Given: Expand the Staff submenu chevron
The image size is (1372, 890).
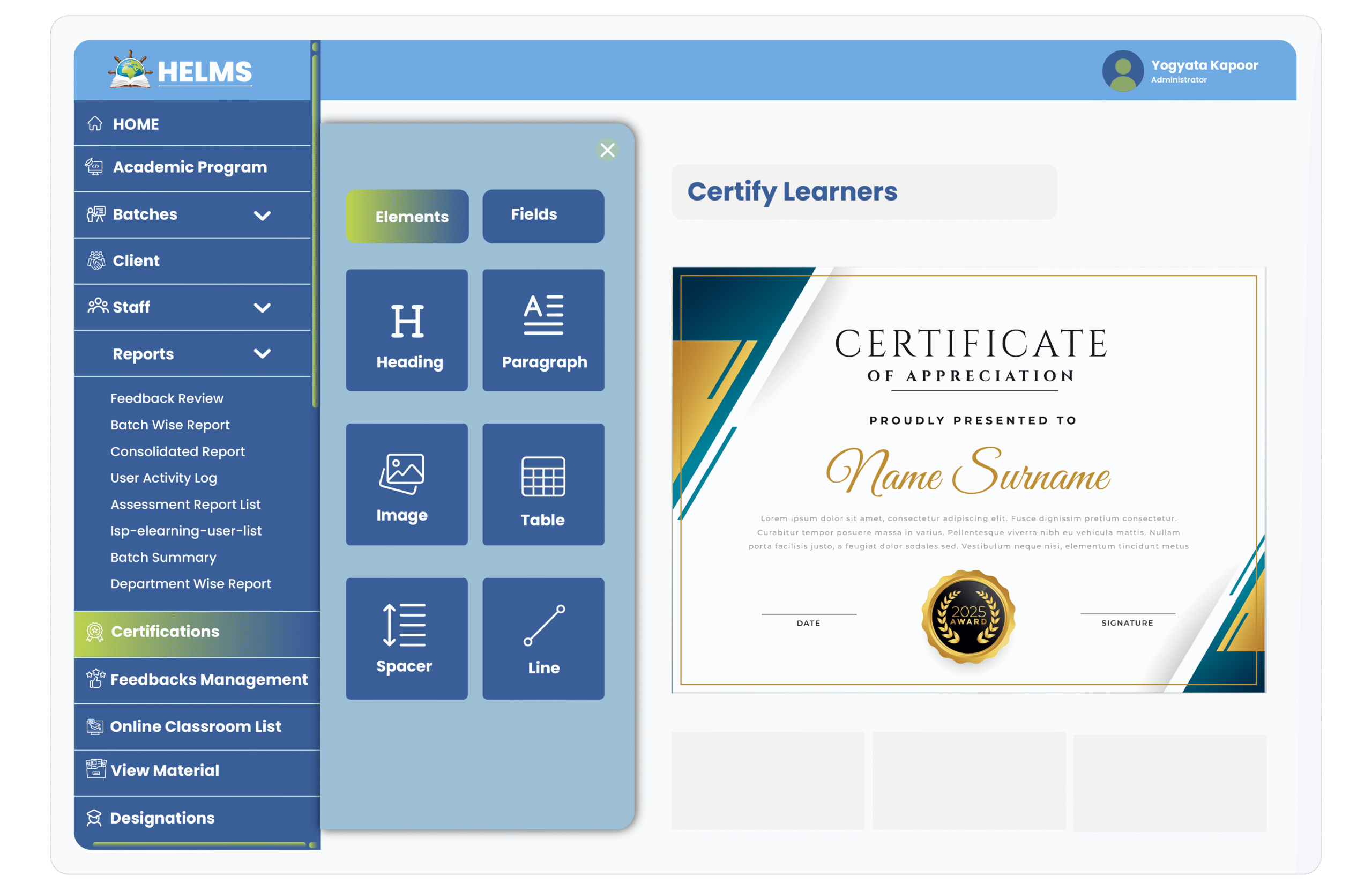Looking at the screenshot, I should (x=262, y=307).
